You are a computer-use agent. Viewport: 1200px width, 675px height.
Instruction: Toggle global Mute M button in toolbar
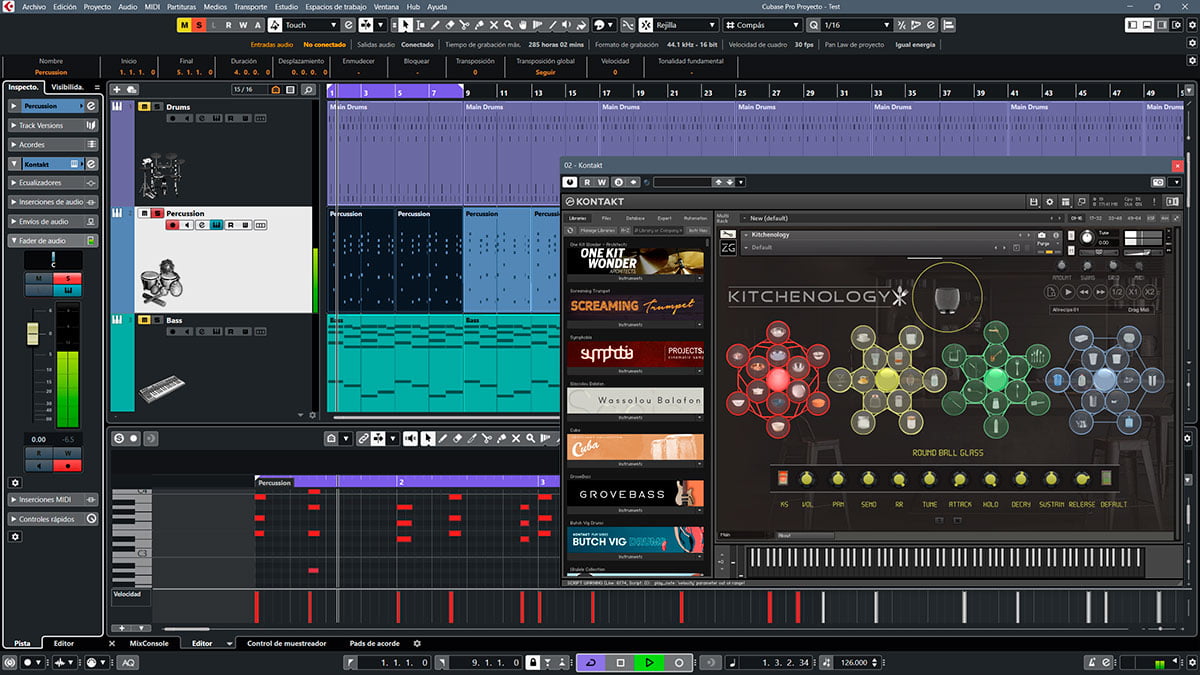184,25
